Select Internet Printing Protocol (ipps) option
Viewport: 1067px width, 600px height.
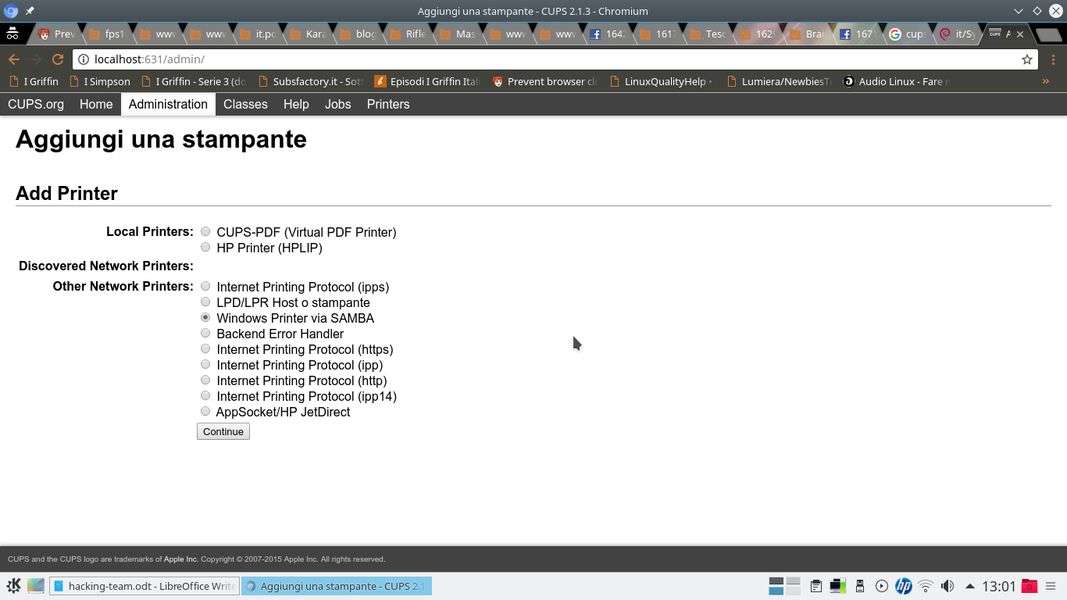[x=206, y=286]
